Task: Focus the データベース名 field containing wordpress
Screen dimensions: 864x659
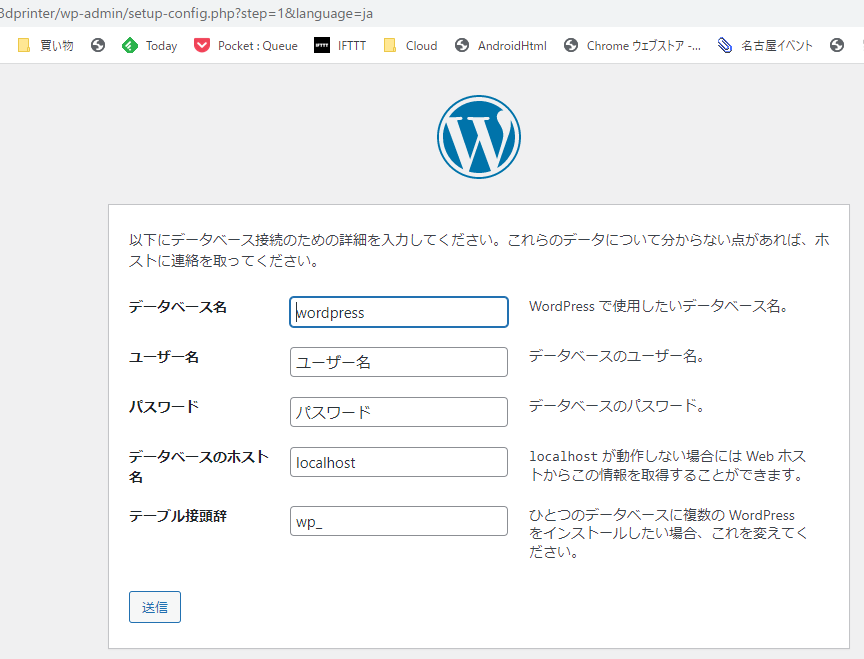Action: pos(398,312)
